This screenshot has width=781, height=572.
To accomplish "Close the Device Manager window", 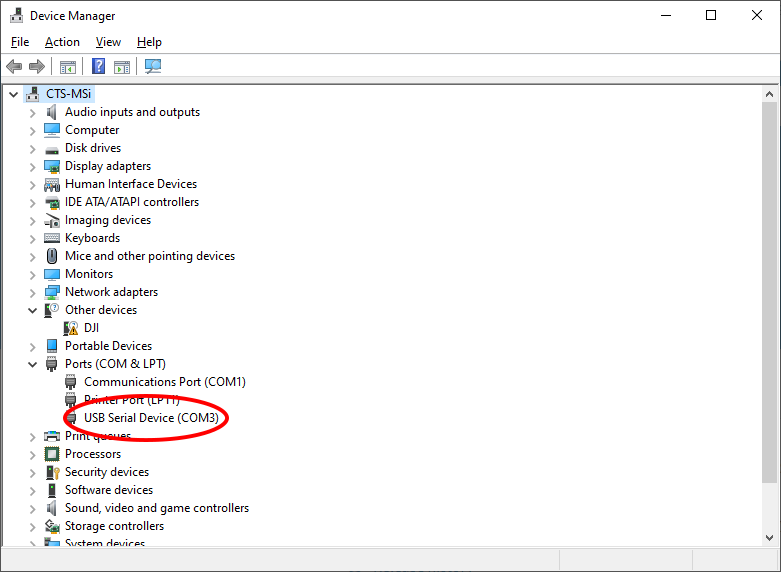I will point(757,15).
